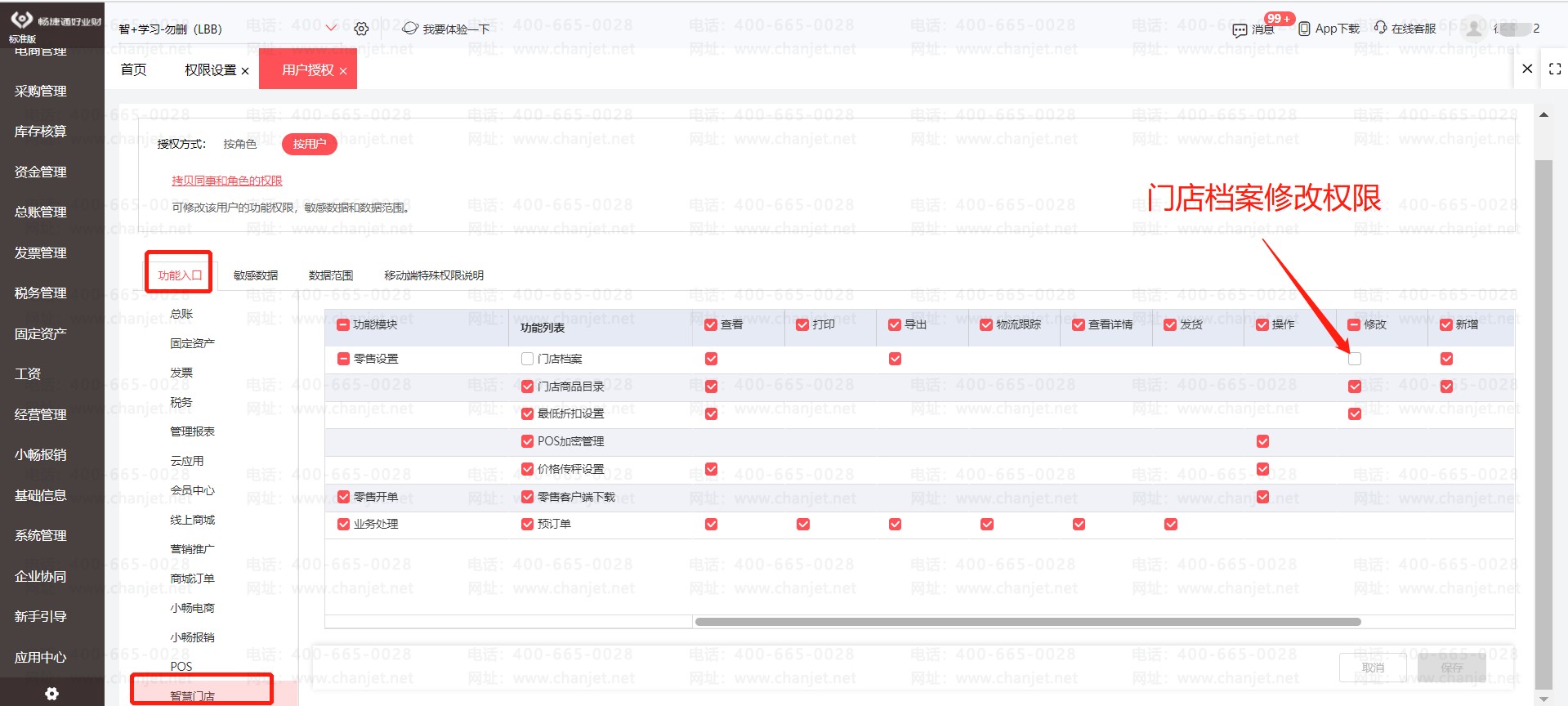Open 总账管理 in the left sidebar

click(41, 212)
